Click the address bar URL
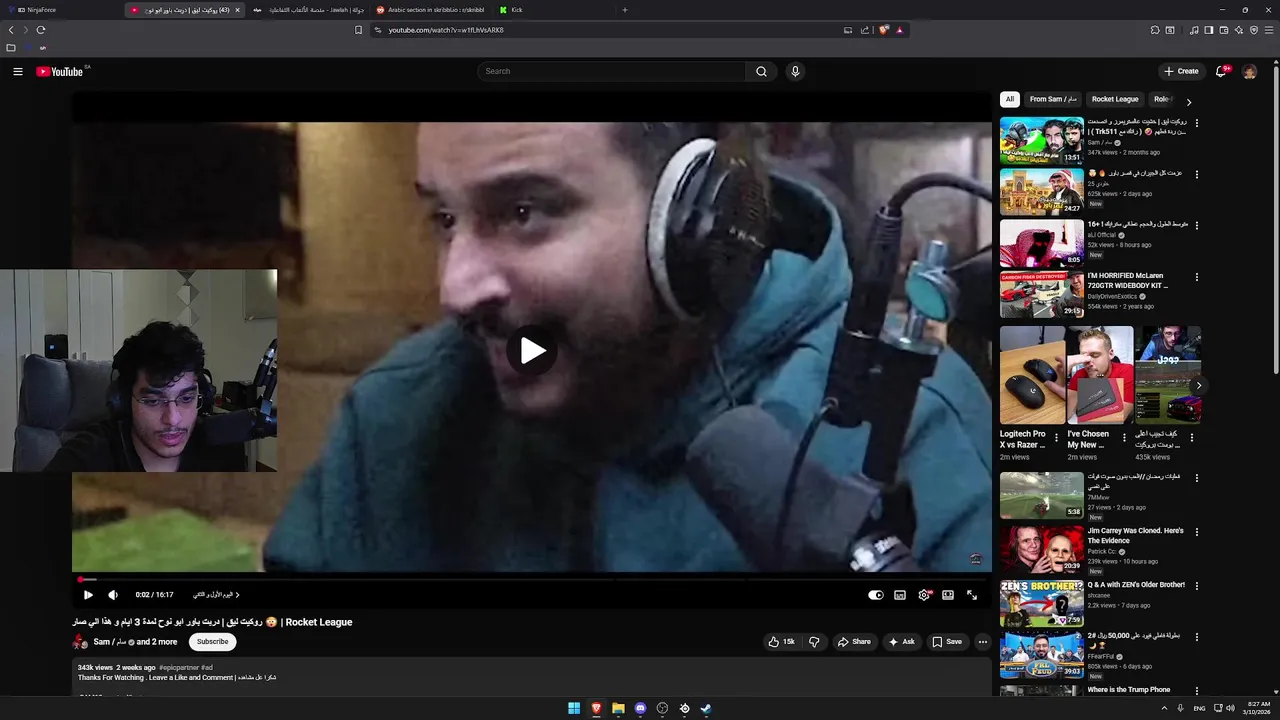 click(446, 30)
